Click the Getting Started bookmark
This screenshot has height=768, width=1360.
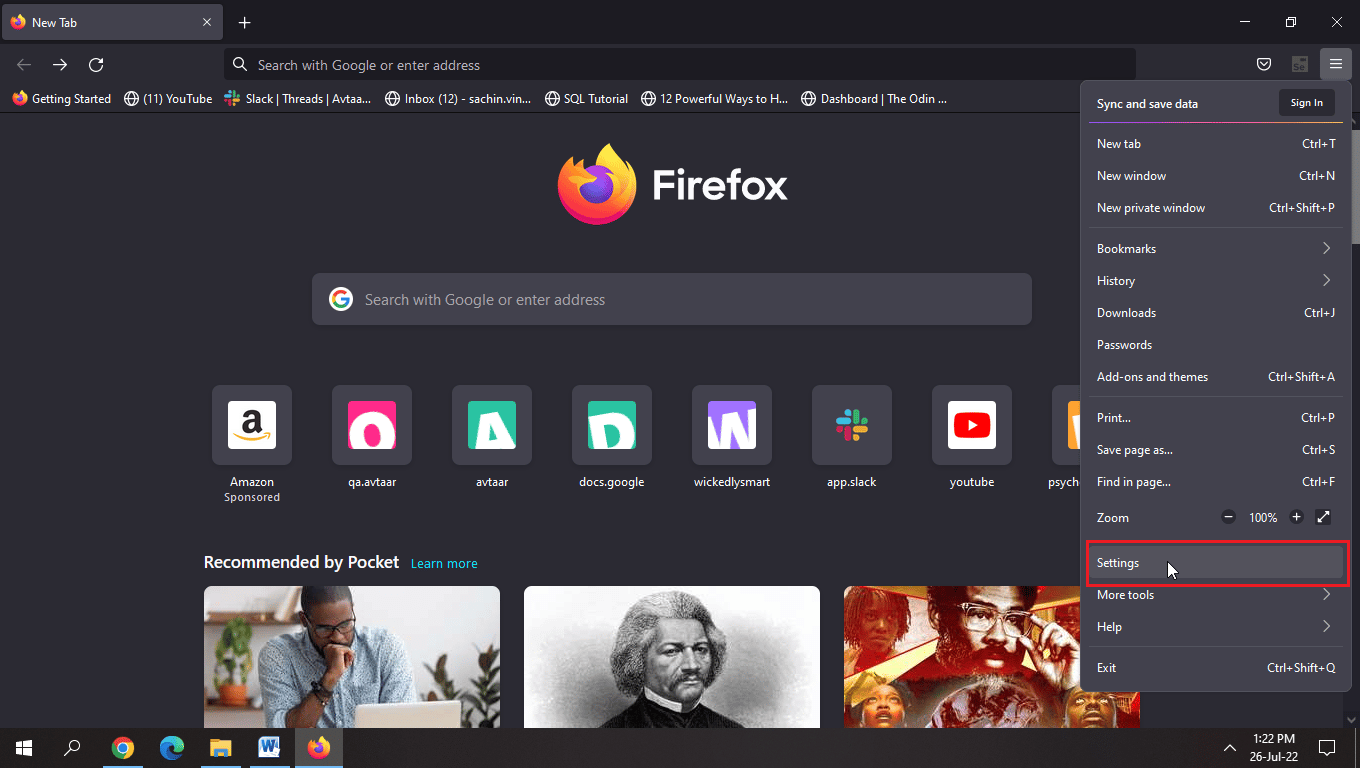click(x=61, y=98)
